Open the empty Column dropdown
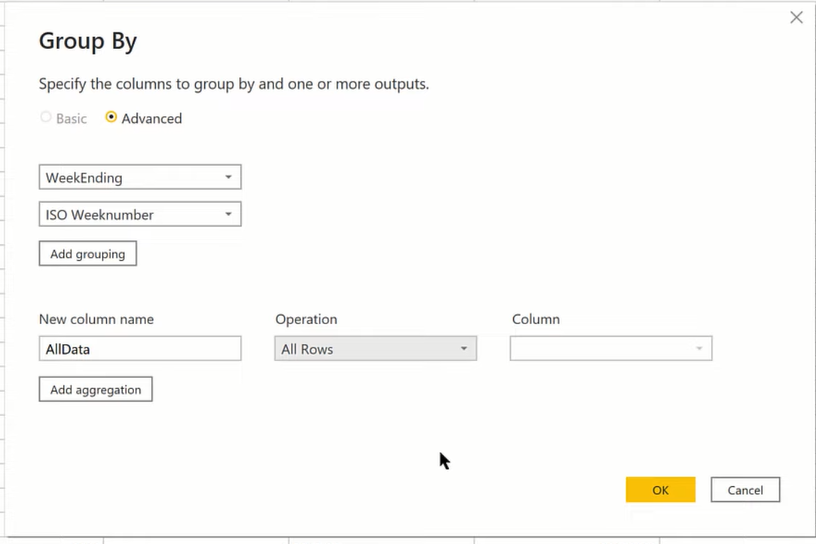The image size is (816, 544). point(611,348)
